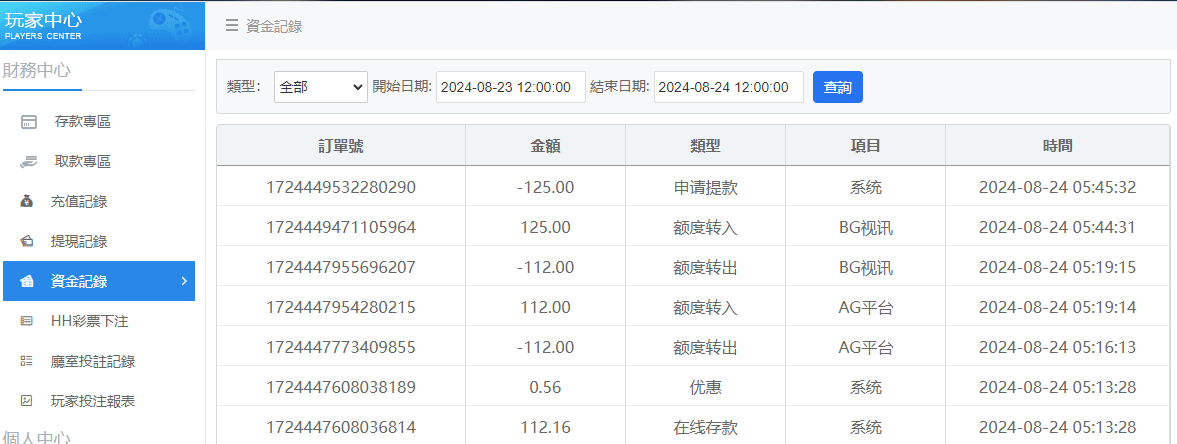Click the 開始日期 date input field
Screen dimensions: 1177x444
(x=510, y=87)
